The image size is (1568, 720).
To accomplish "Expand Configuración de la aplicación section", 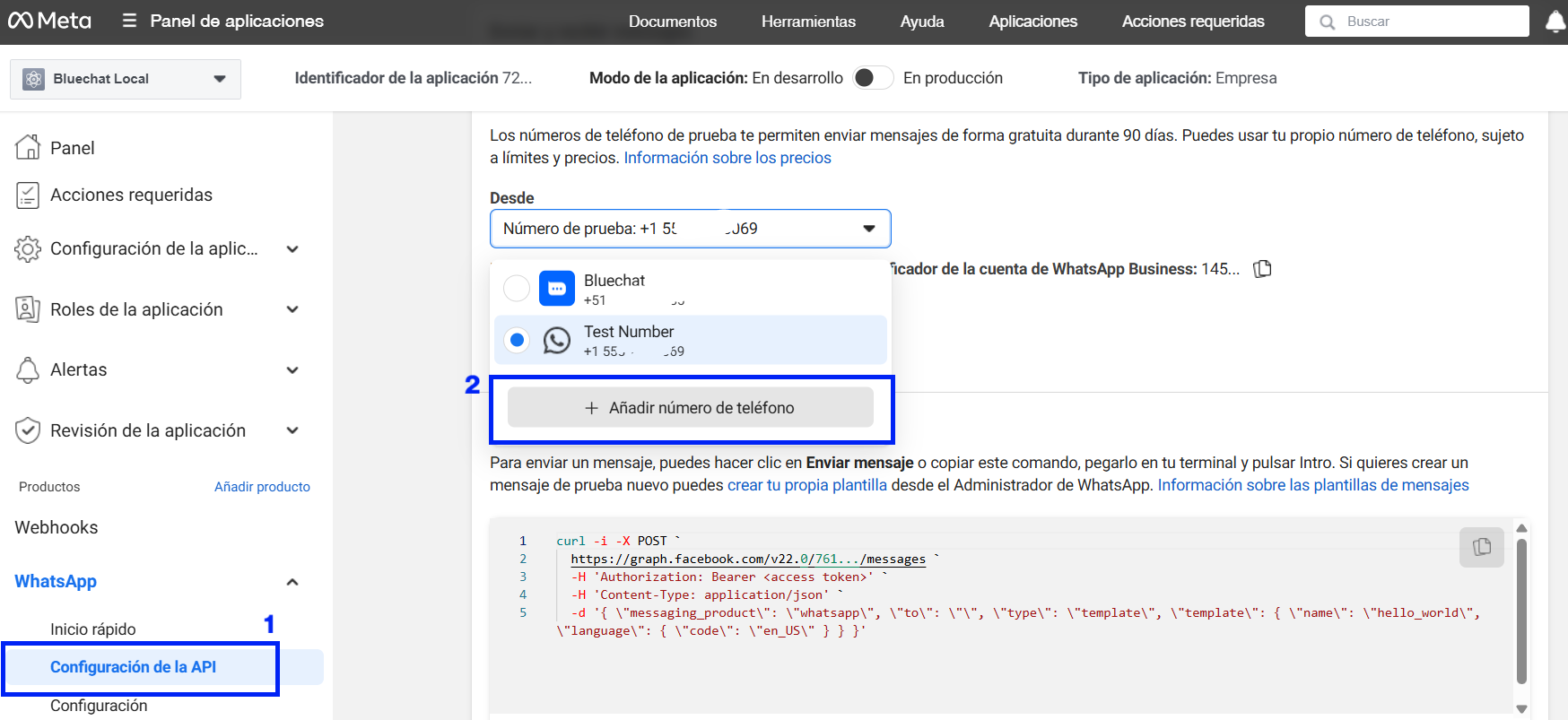I will pos(292,249).
